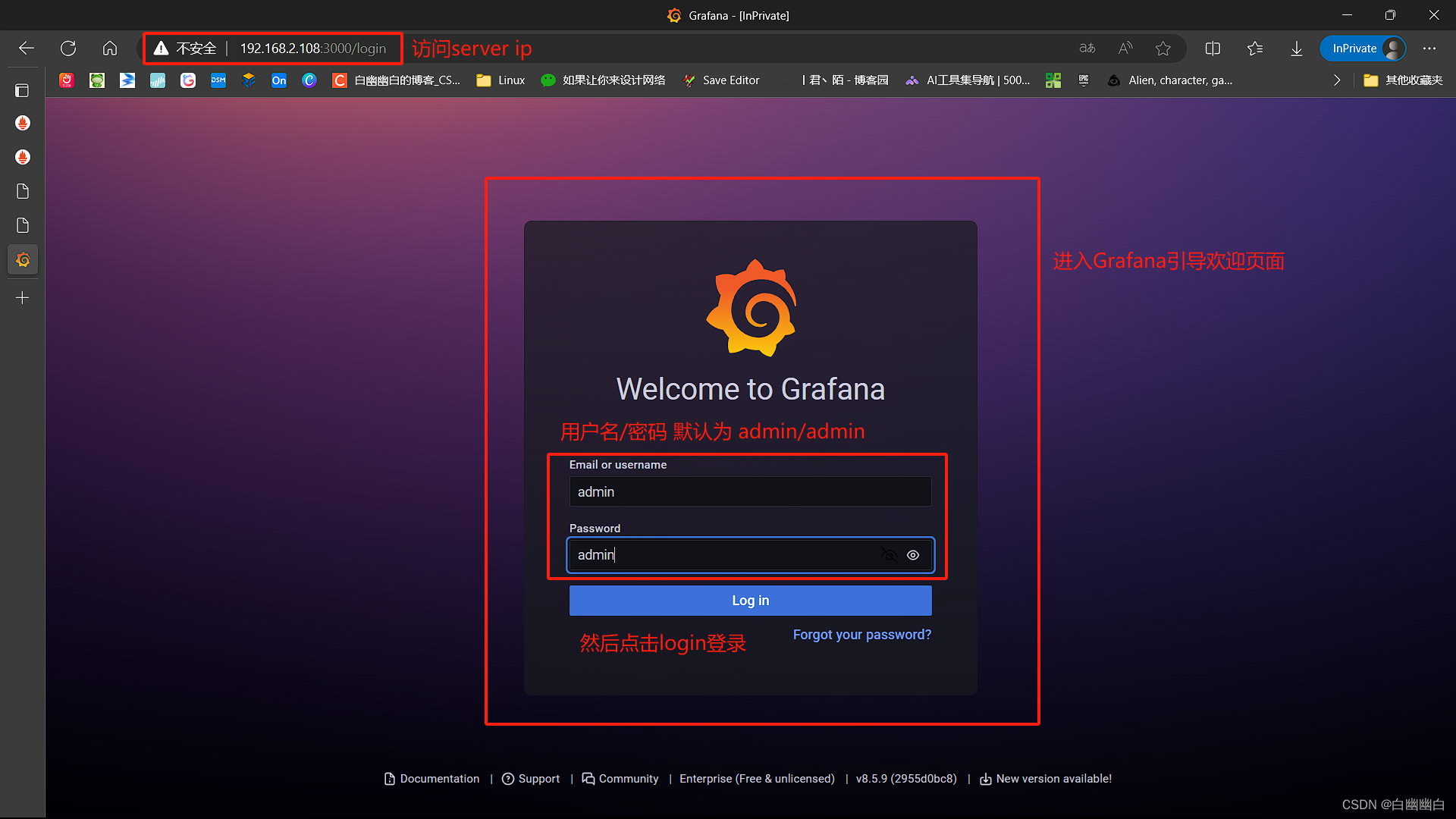Image resolution: width=1456 pixels, height=819 pixels.
Task: Open new tab with plus icon
Action: [23, 298]
